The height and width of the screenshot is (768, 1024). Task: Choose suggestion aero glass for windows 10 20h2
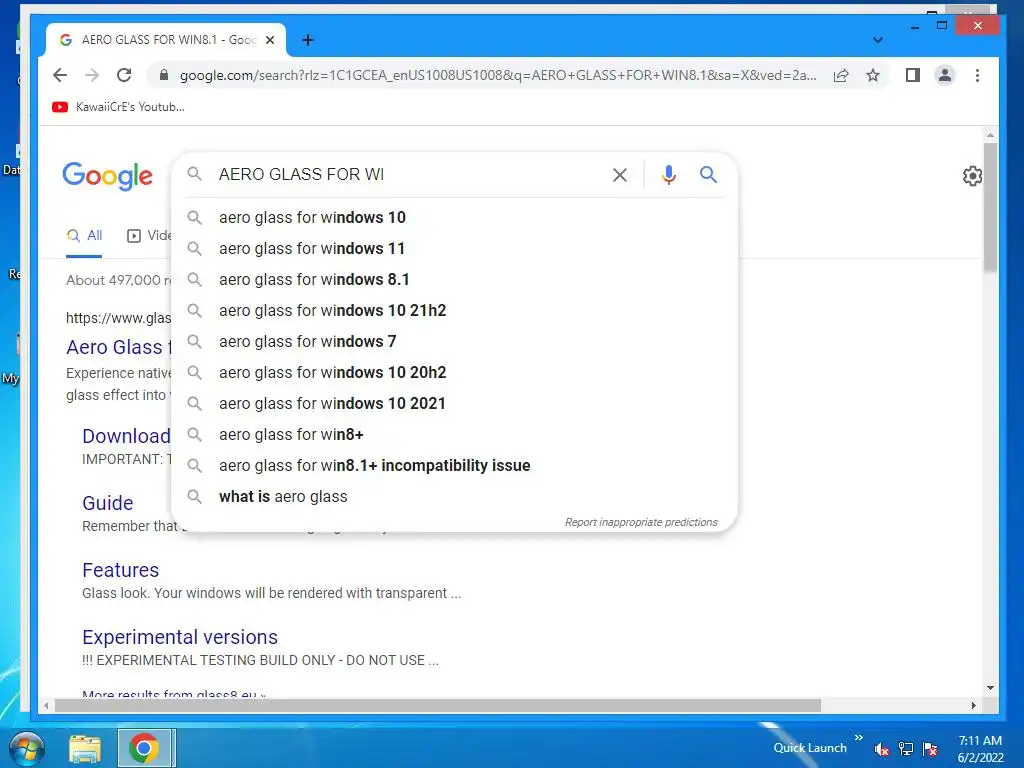[455, 372]
